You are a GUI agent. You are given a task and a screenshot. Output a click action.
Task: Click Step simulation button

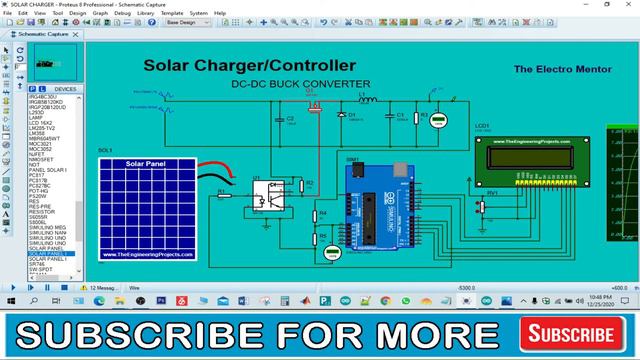(30, 287)
